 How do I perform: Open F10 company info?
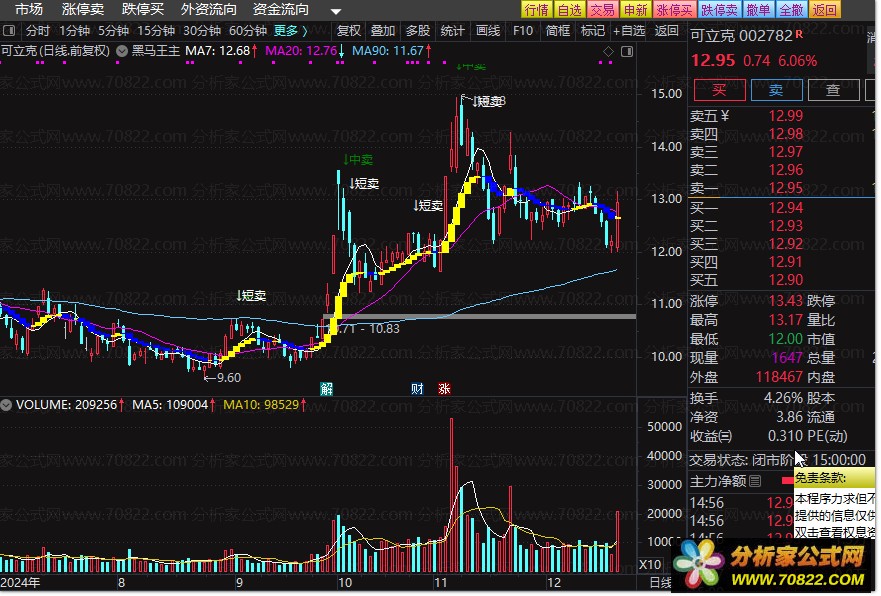click(523, 31)
